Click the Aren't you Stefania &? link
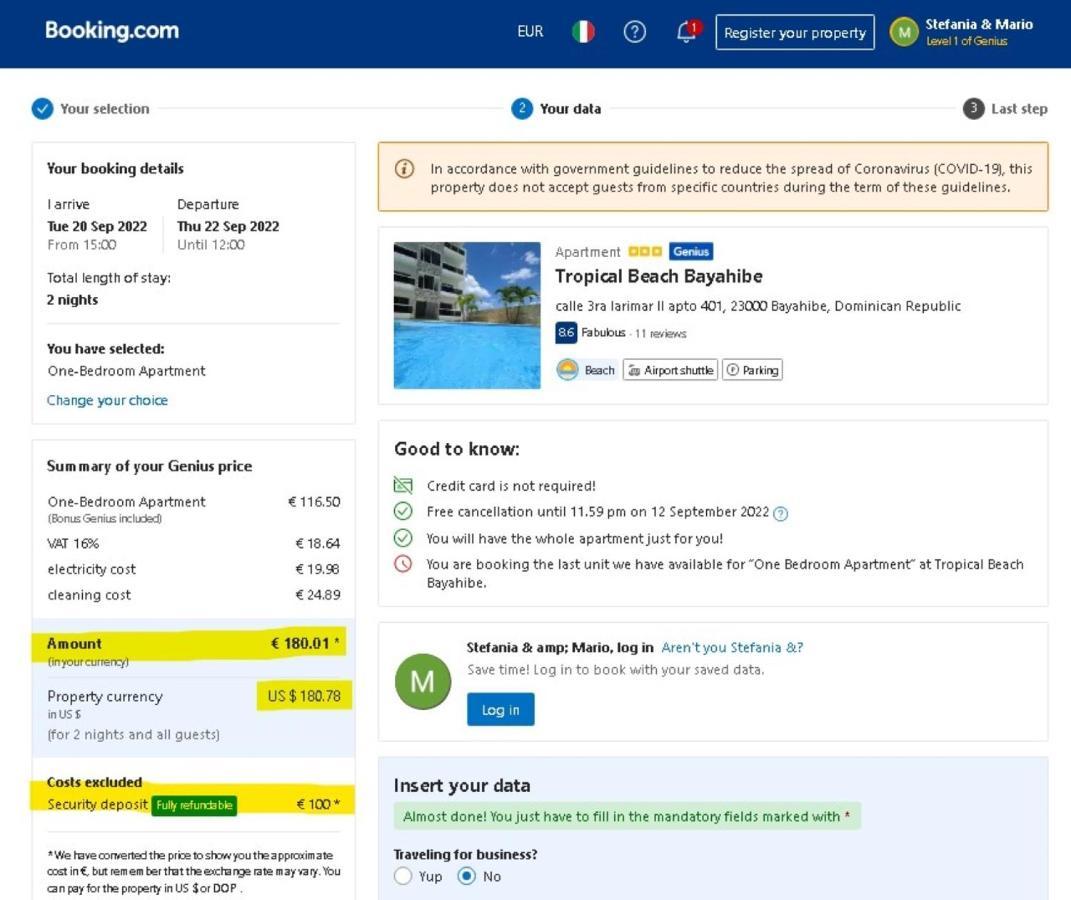 tap(732, 647)
